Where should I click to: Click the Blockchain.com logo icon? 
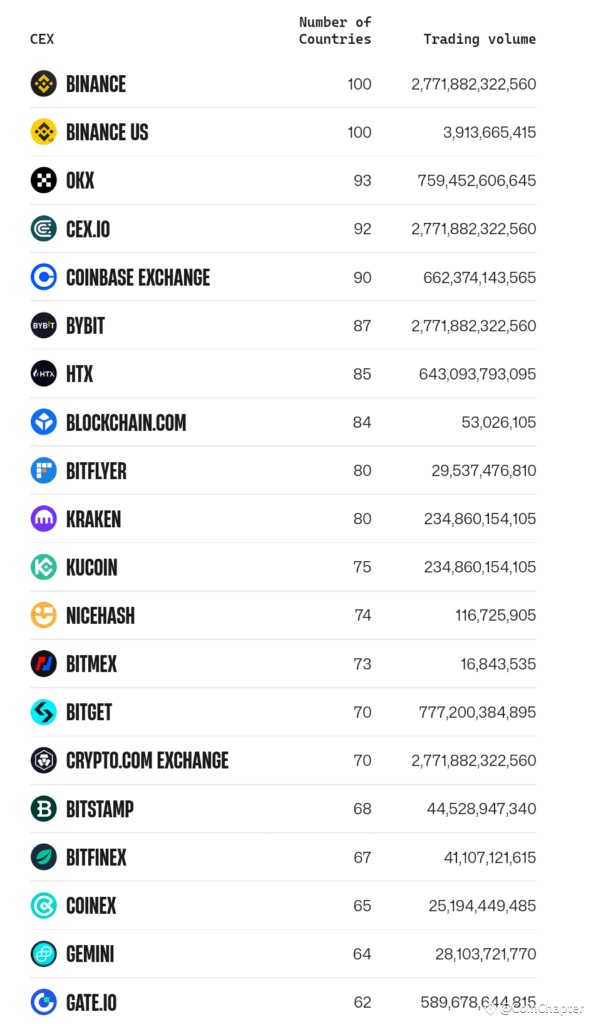coord(44,422)
